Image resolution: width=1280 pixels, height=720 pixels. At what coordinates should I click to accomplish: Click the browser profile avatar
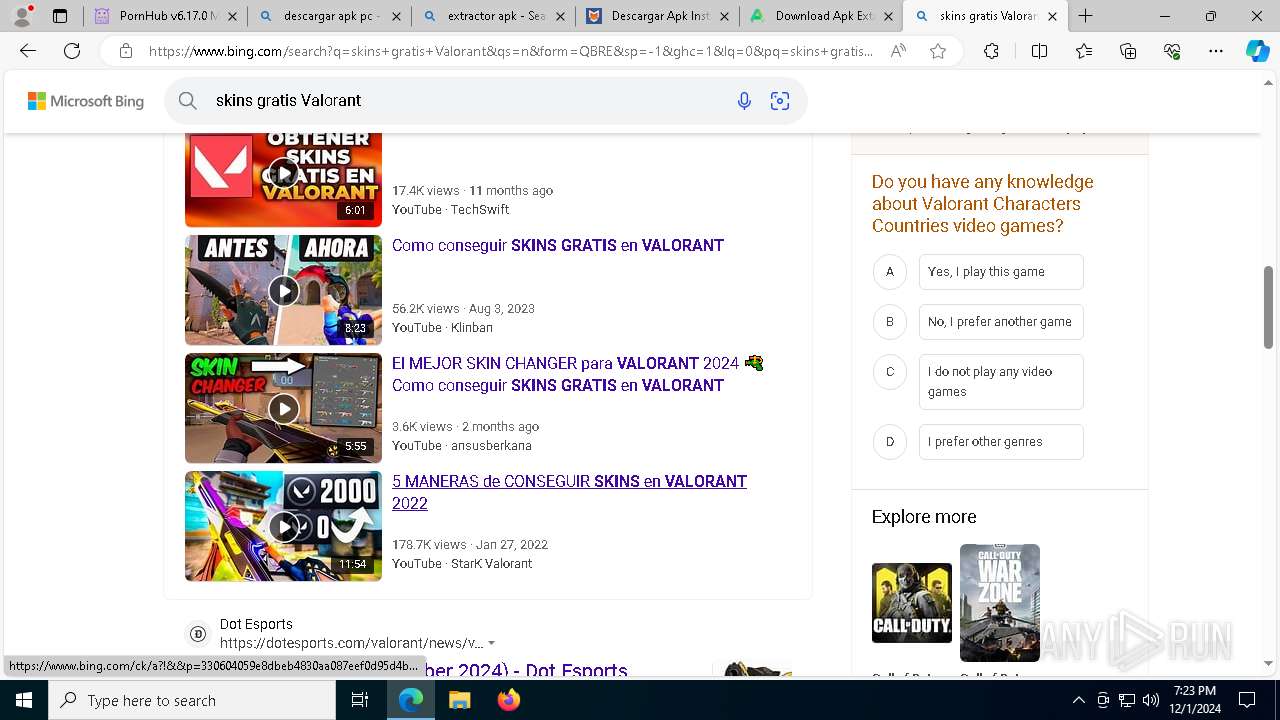pyautogui.click(x=22, y=16)
